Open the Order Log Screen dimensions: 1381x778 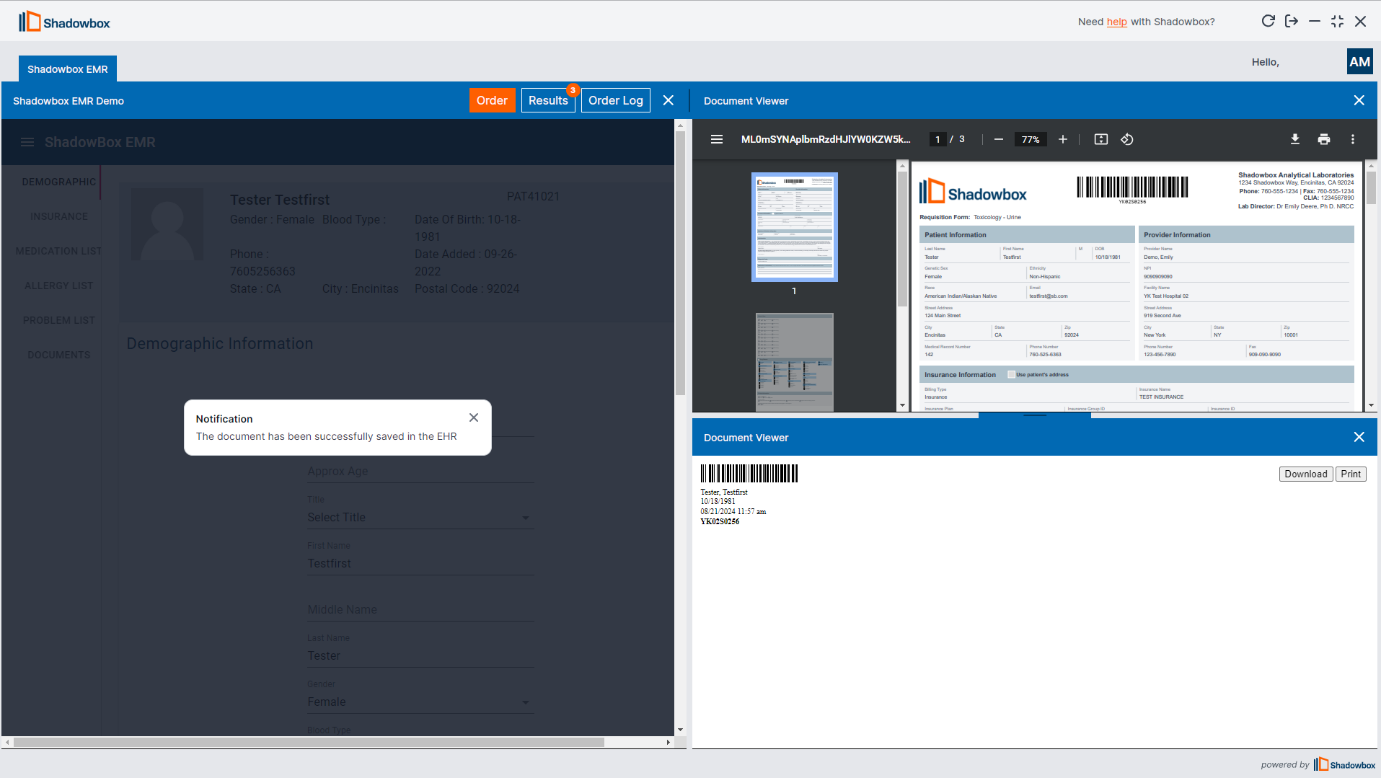(616, 100)
